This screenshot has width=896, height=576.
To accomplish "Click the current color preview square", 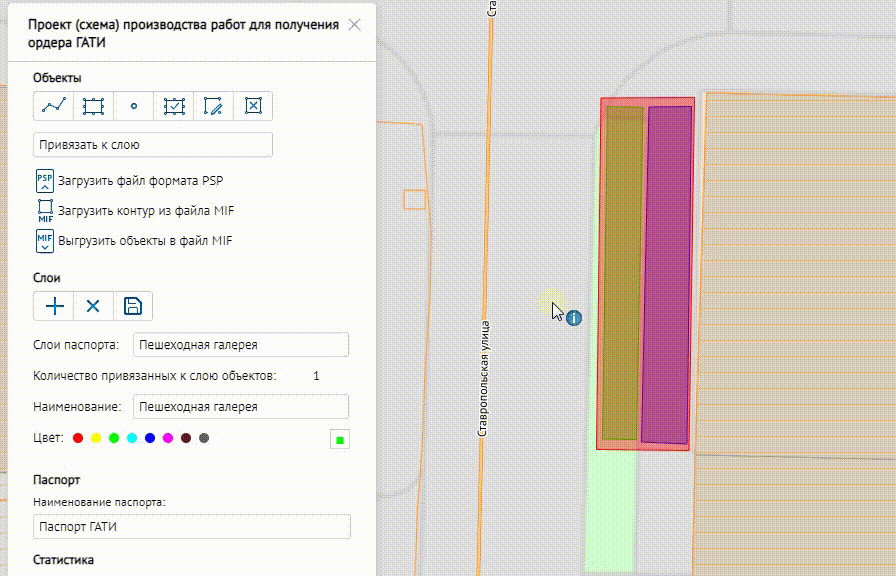I will [340, 439].
